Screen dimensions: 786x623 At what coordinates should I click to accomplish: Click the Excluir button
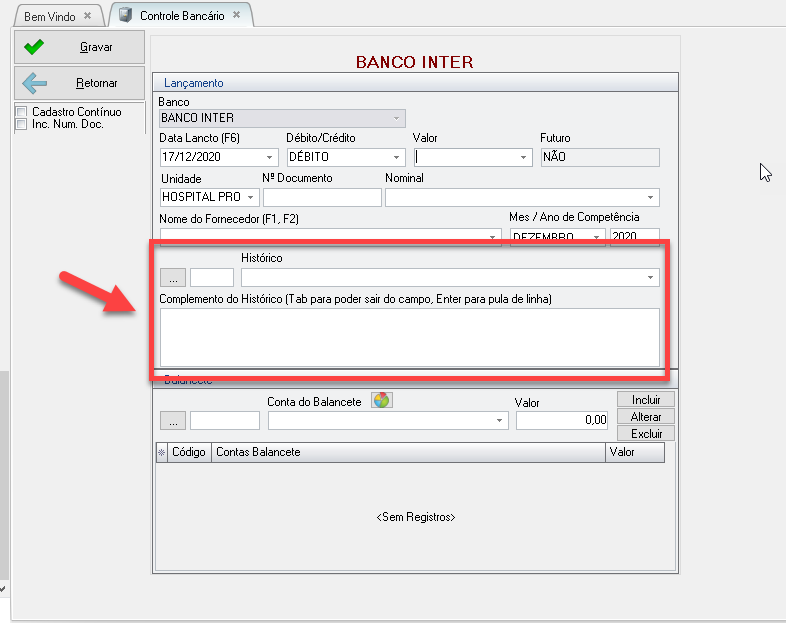(x=646, y=433)
